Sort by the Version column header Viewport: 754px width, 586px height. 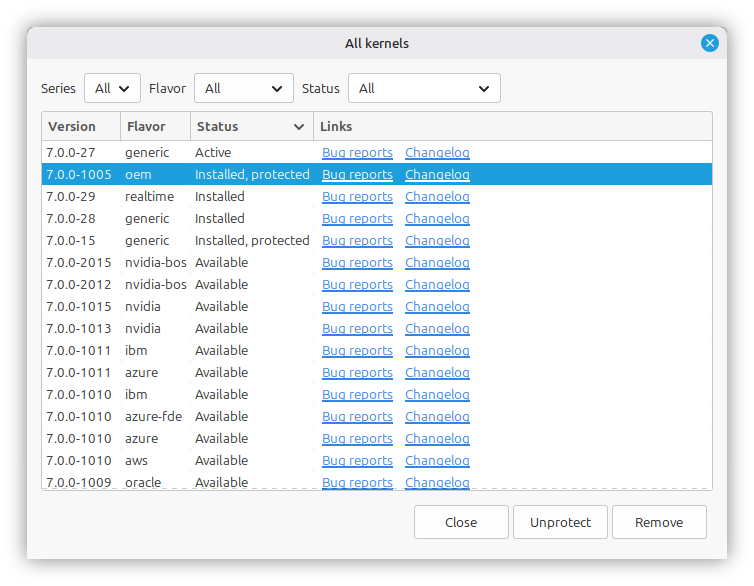[81, 126]
